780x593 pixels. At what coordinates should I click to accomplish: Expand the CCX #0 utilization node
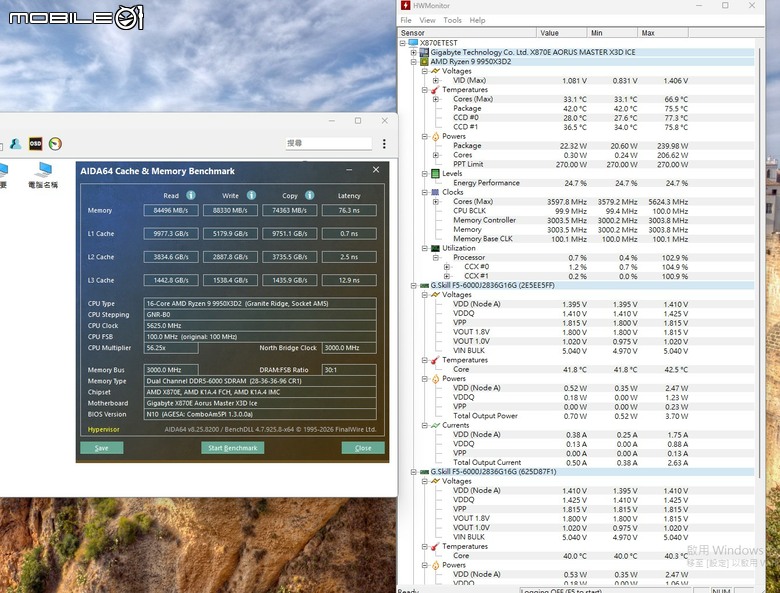[446, 267]
